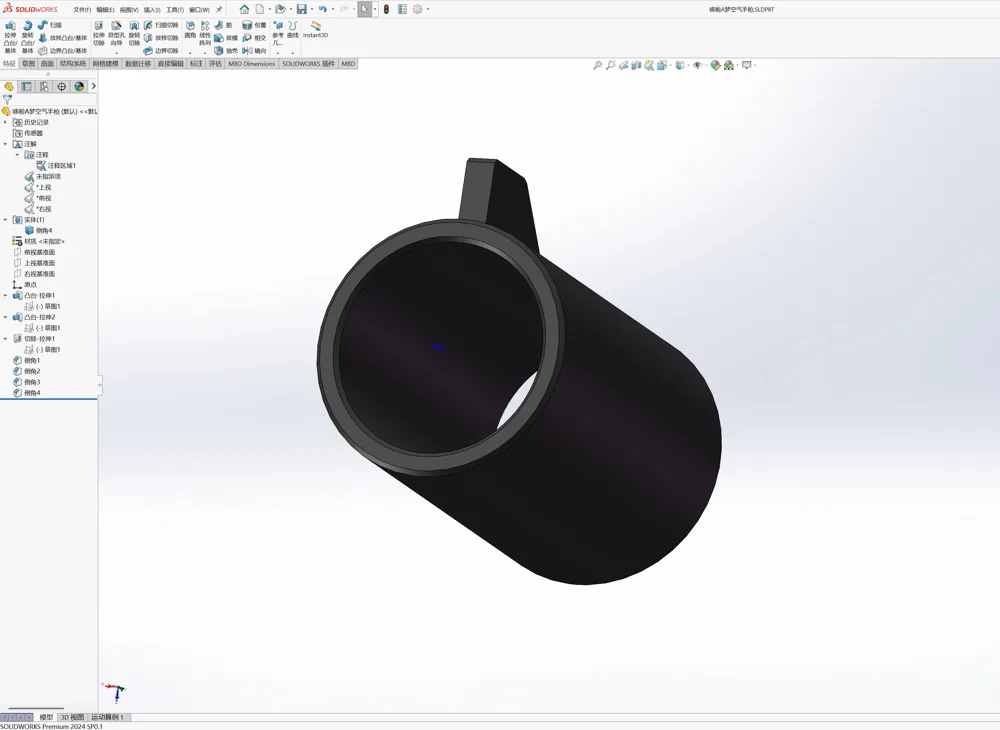Expand the 历史记录 tree node

click(6, 122)
